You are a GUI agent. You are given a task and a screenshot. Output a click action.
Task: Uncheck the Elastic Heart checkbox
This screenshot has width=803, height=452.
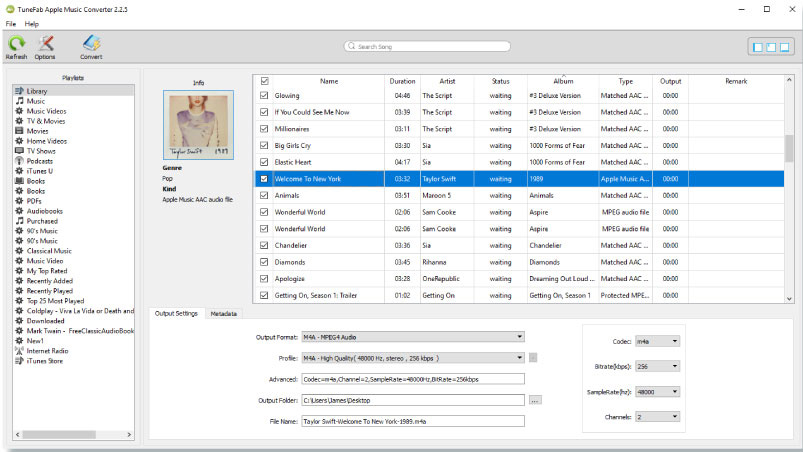point(264,162)
